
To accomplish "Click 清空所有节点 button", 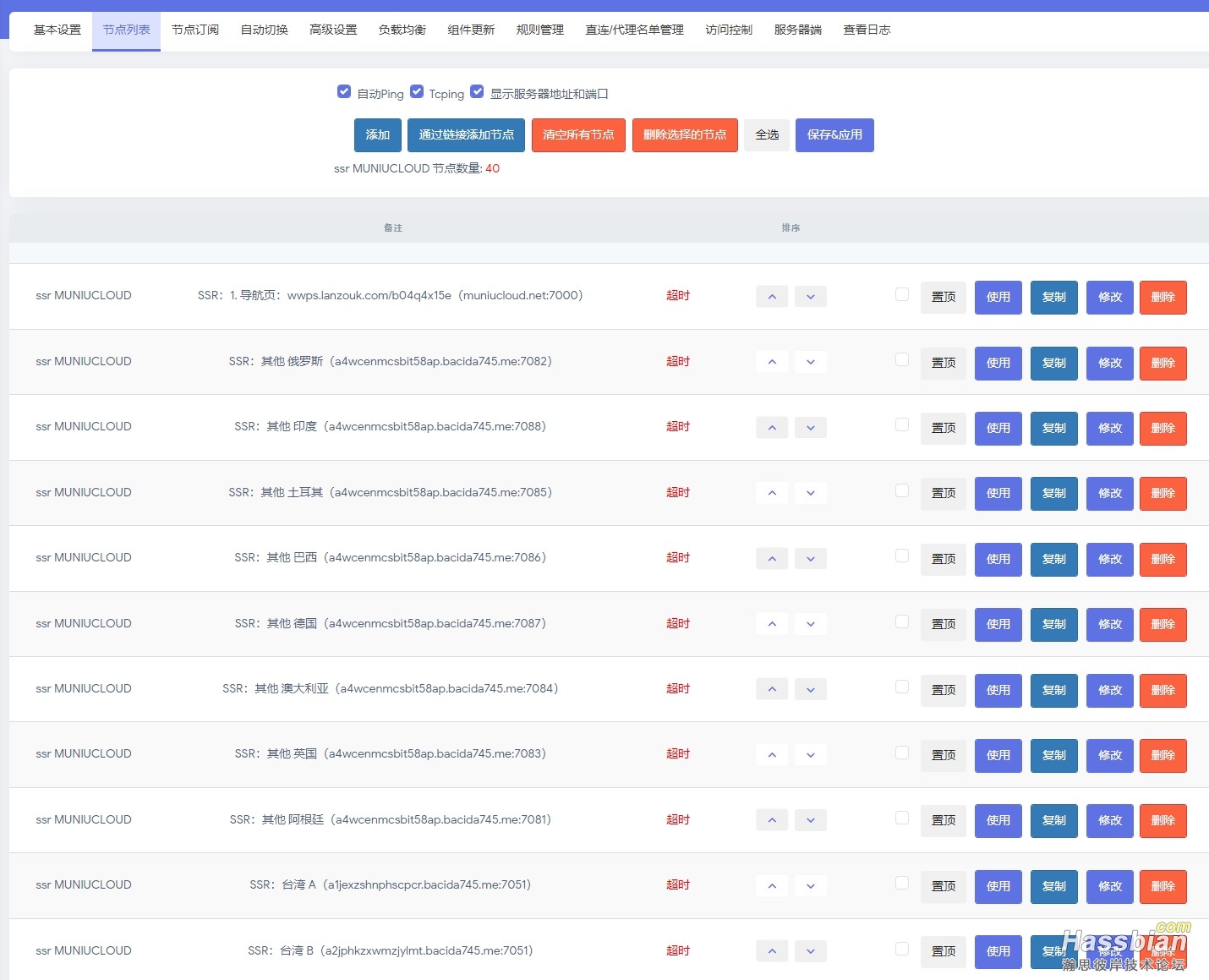I will pyautogui.click(x=578, y=135).
